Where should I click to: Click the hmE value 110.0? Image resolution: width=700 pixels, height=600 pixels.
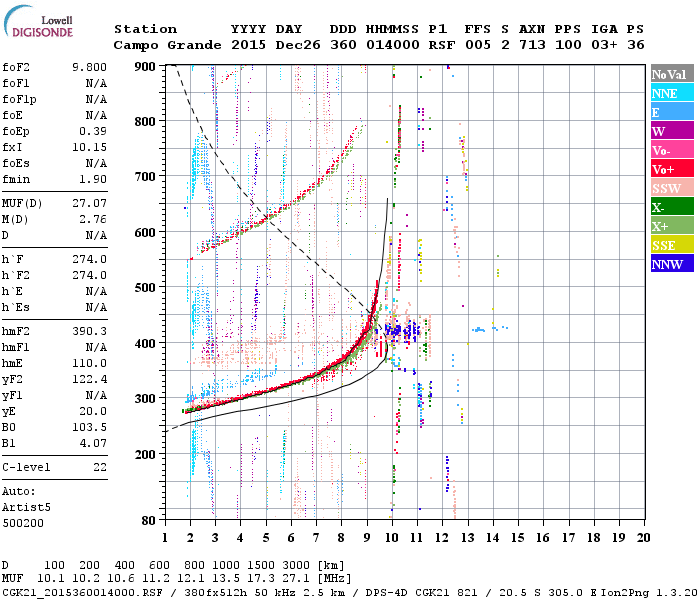click(x=89, y=363)
